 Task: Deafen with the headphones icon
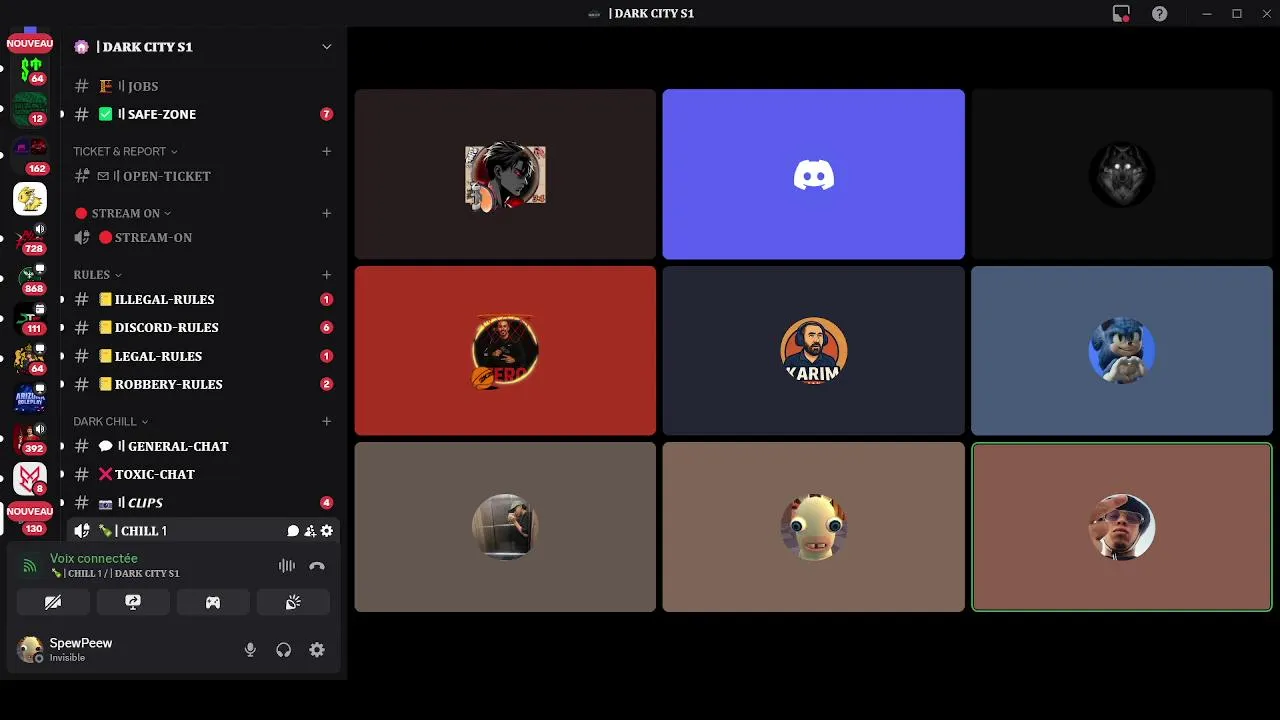click(284, 650)
